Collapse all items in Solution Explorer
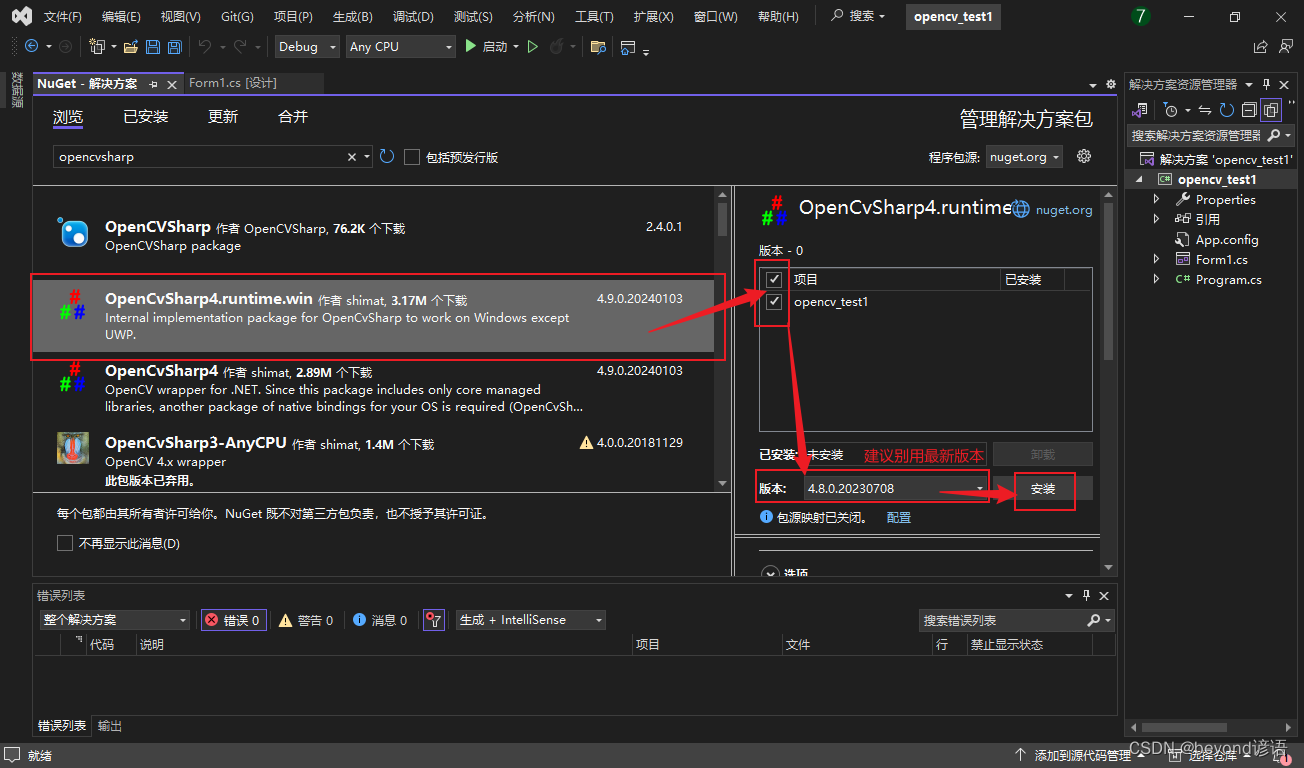Screen dimensions: 1304x768 (1249, 110)
